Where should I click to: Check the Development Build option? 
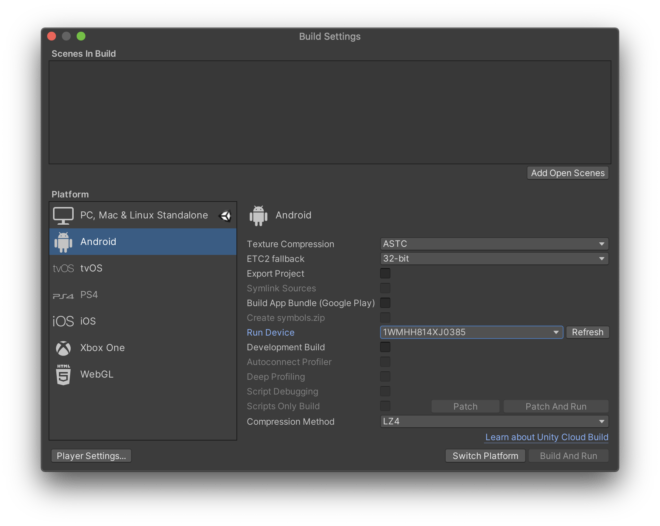point(385,347)
